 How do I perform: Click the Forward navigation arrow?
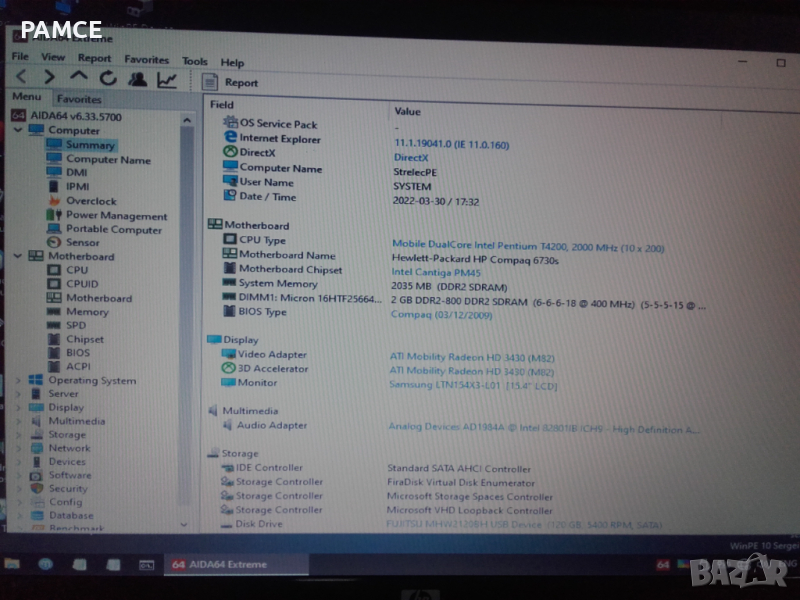tap(50, 78)
